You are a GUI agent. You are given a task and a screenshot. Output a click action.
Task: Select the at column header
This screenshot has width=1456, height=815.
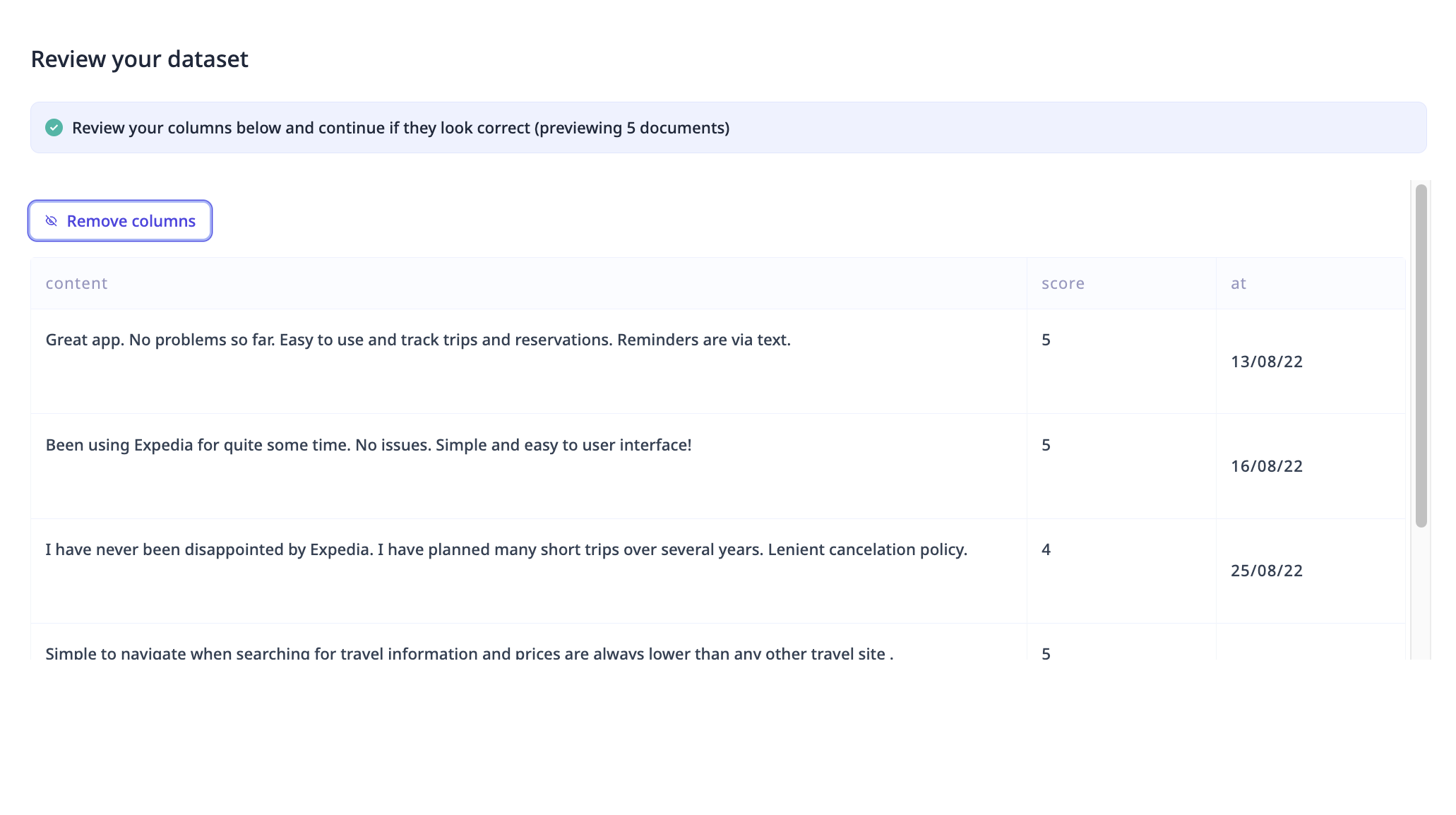(1239, 283)
